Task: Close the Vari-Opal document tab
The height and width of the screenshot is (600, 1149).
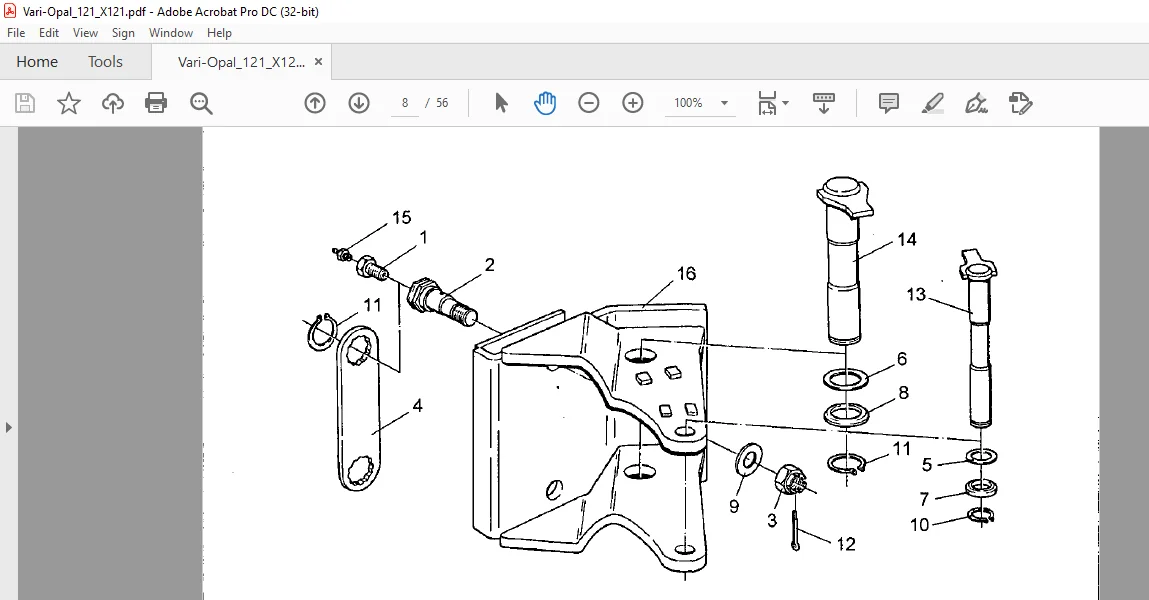Action: point(319,62)
